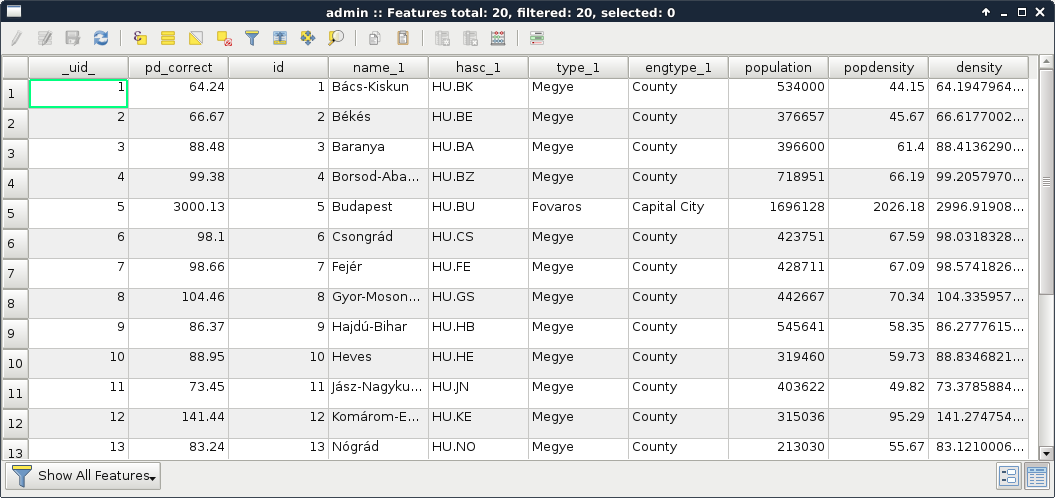Click the save edits floppy disk icon

(x=73, y=38)
